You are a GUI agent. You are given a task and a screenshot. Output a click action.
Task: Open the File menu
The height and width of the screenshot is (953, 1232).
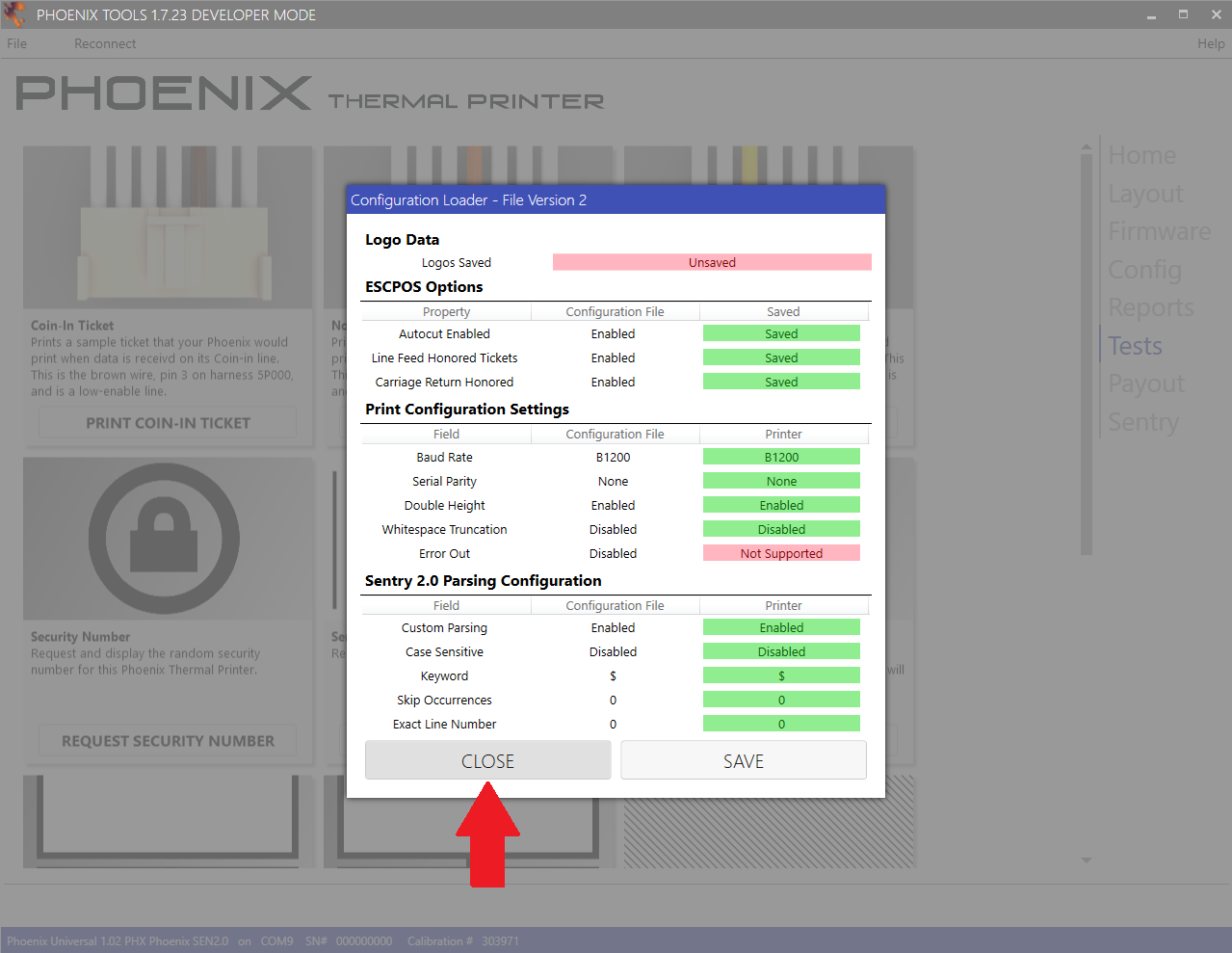[16, 43]
